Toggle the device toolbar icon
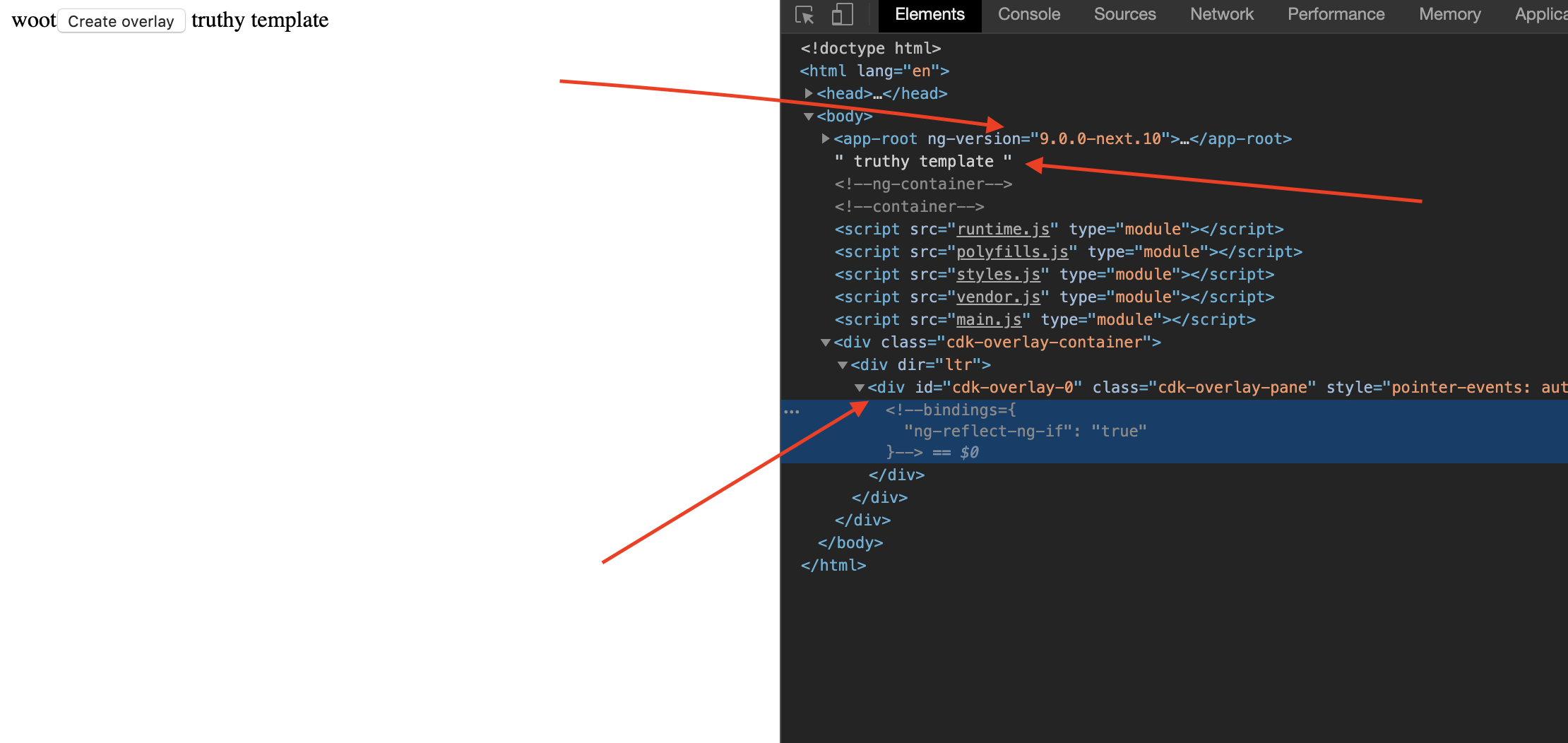 click(x=842, y=15)
